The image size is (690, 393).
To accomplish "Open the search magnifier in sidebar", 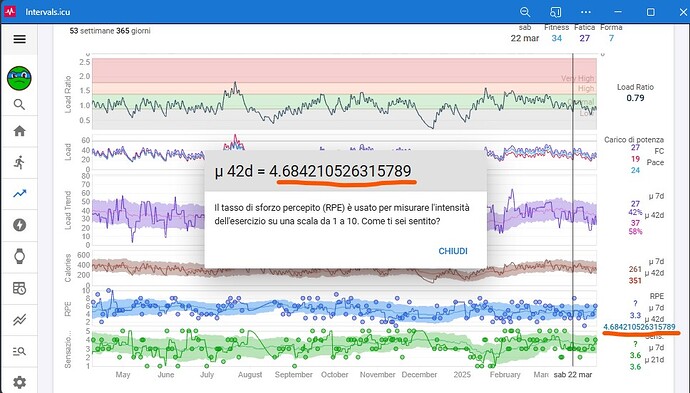I will 19,104.
